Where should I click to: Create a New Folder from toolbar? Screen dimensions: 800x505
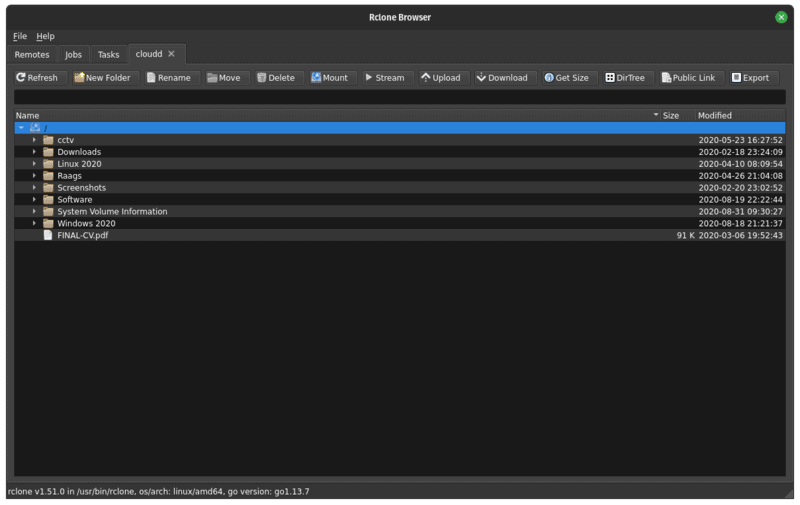101,78
